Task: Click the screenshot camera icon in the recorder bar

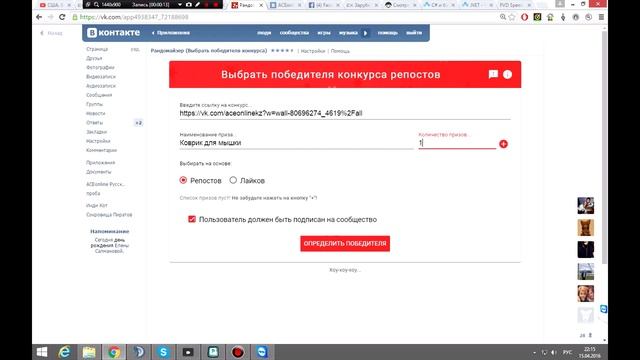Action: [189, 4]
